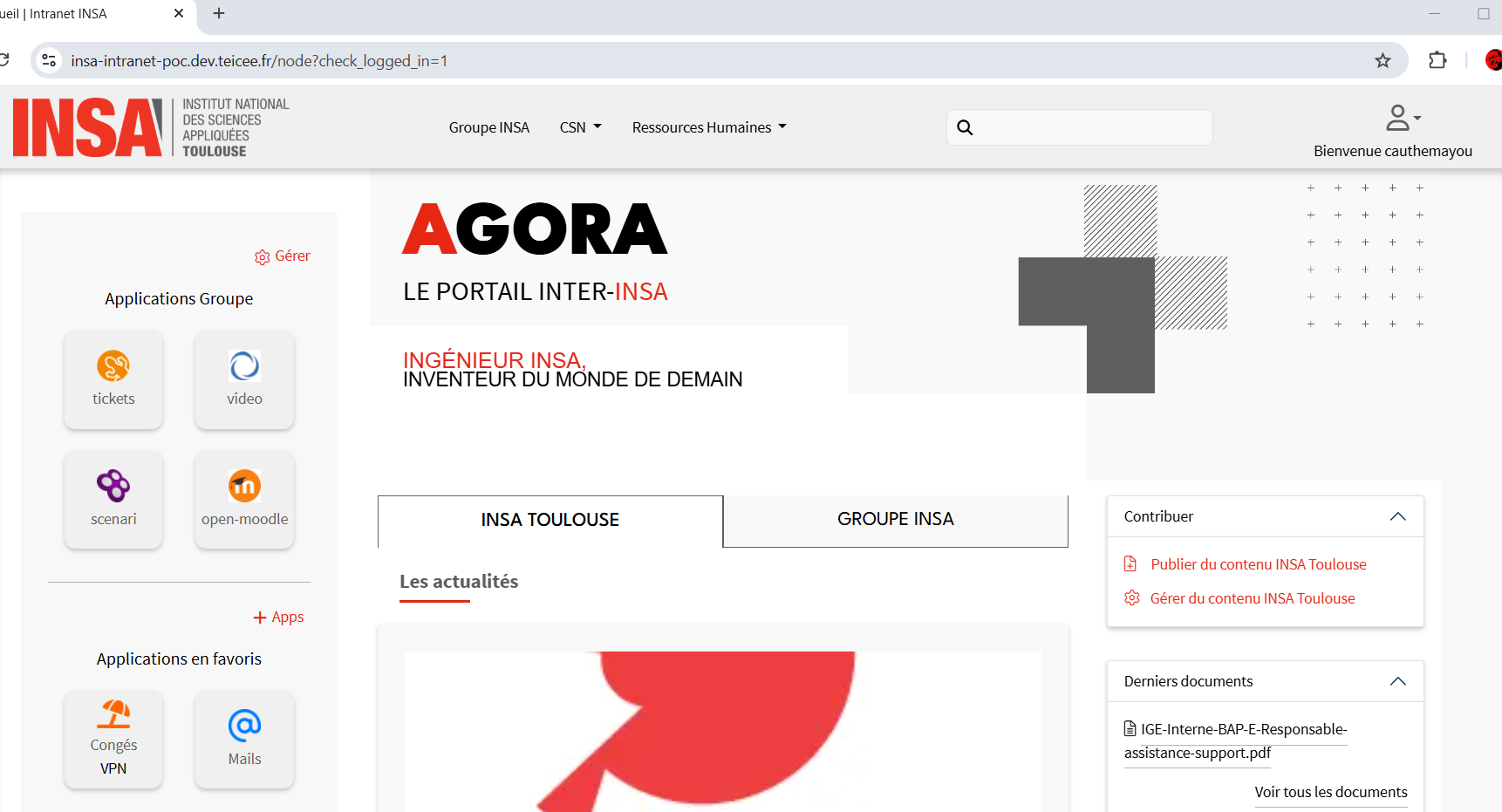
Task: Collapse the Derniers documents panel
Action: click(x=1397, y=681)
